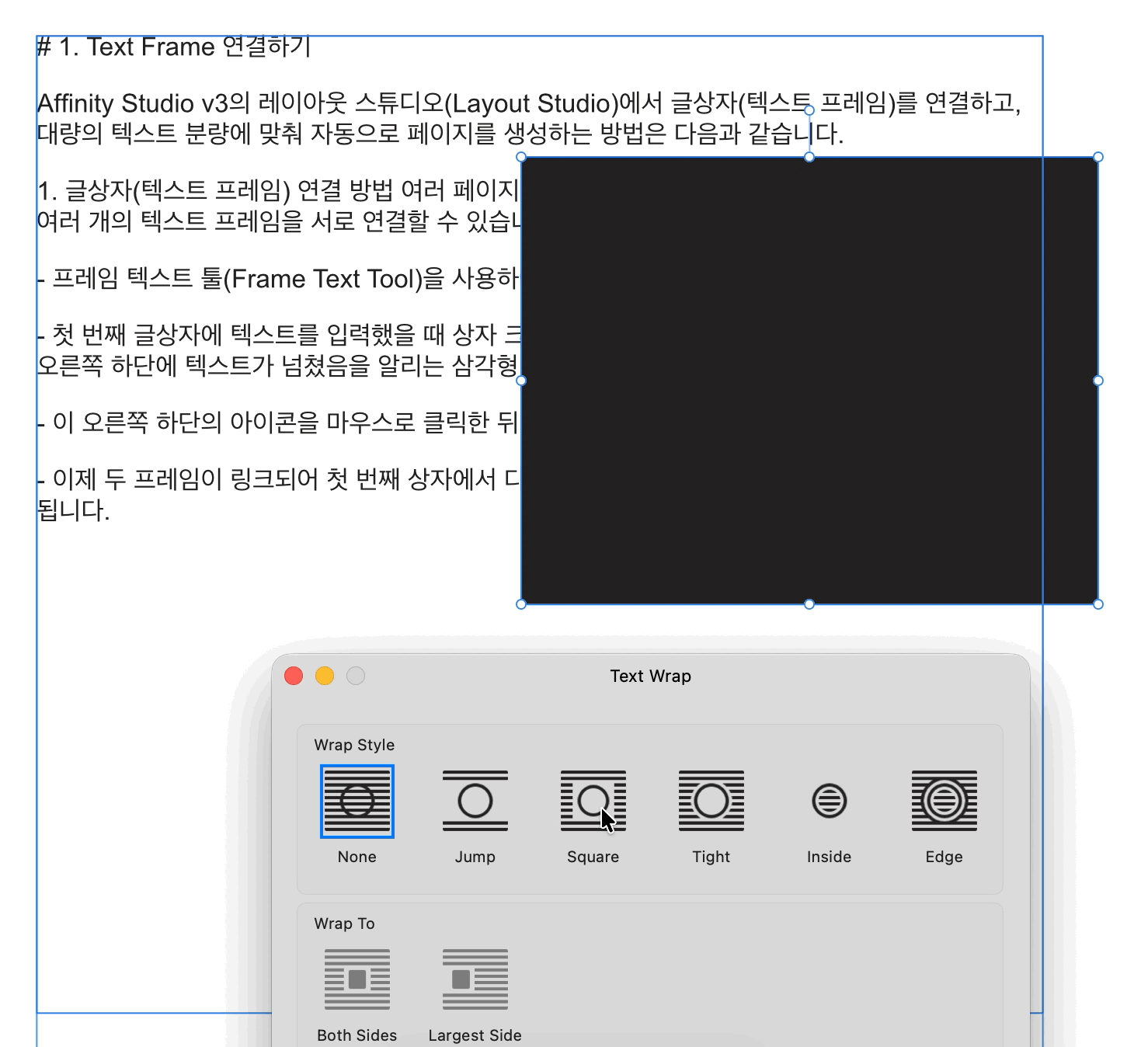1148x1047 pixels.
Task: Set wrap style to Inside
Action: coord(829,801)
